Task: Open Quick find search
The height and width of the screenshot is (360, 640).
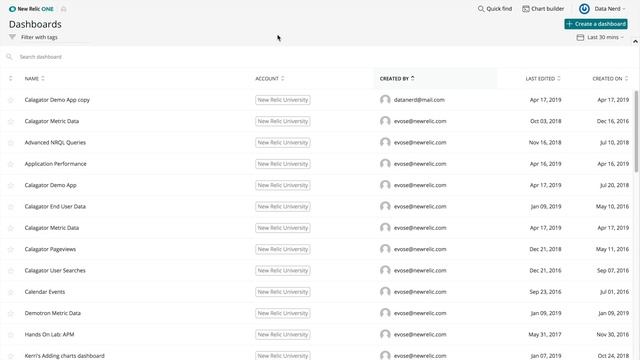Action: 495,9
